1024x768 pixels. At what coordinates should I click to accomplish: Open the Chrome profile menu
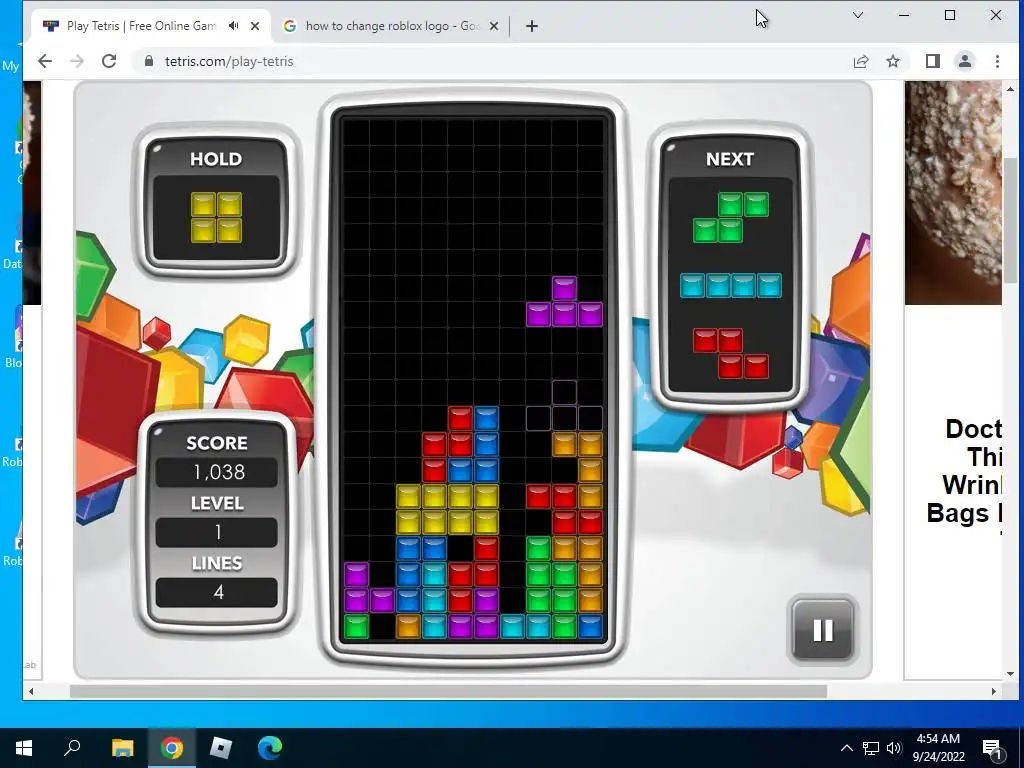point(965,61)
